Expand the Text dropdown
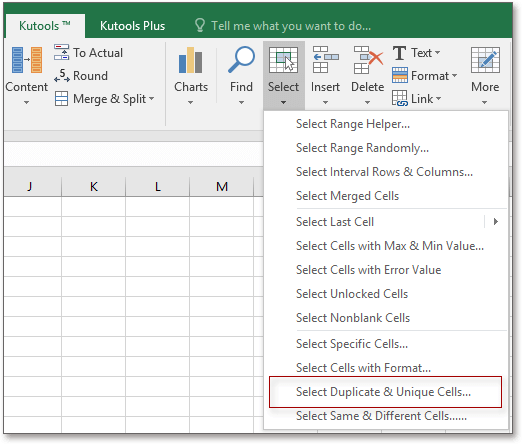Viewport: 522px width, 444px height. (x=437, y=53)
